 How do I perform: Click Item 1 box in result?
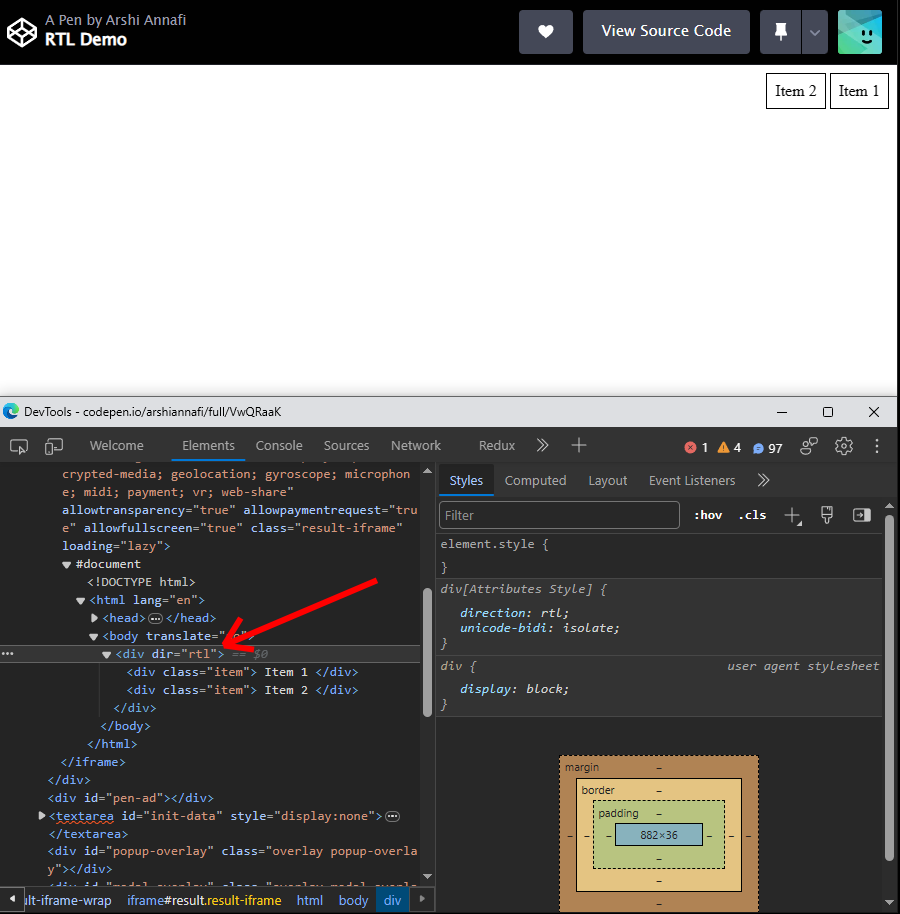tap(859, 91)
